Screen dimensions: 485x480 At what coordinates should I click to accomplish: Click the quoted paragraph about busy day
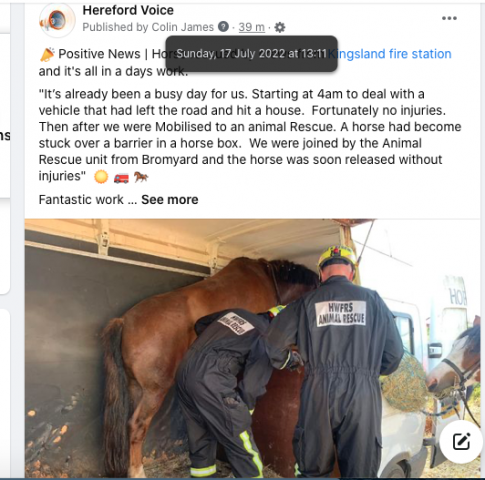click(x=250, y=135)
